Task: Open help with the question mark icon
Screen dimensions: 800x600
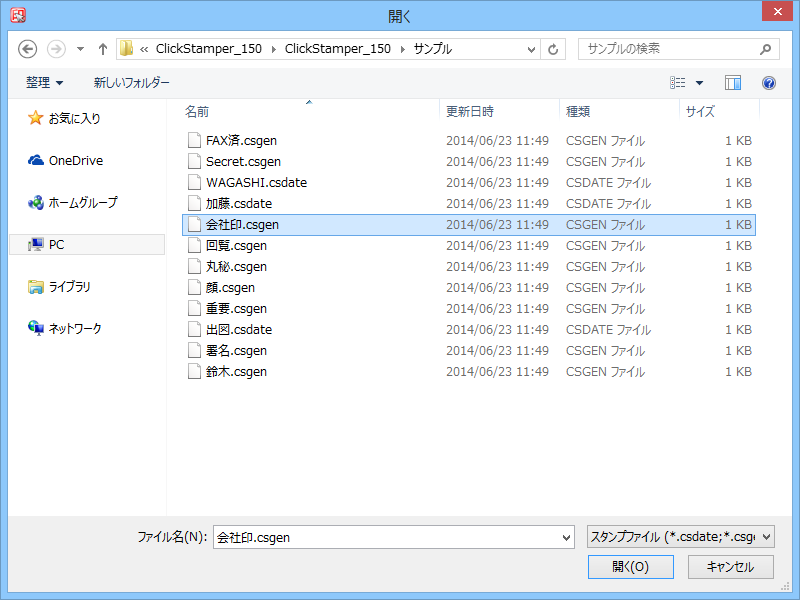Action: point(769,83)
